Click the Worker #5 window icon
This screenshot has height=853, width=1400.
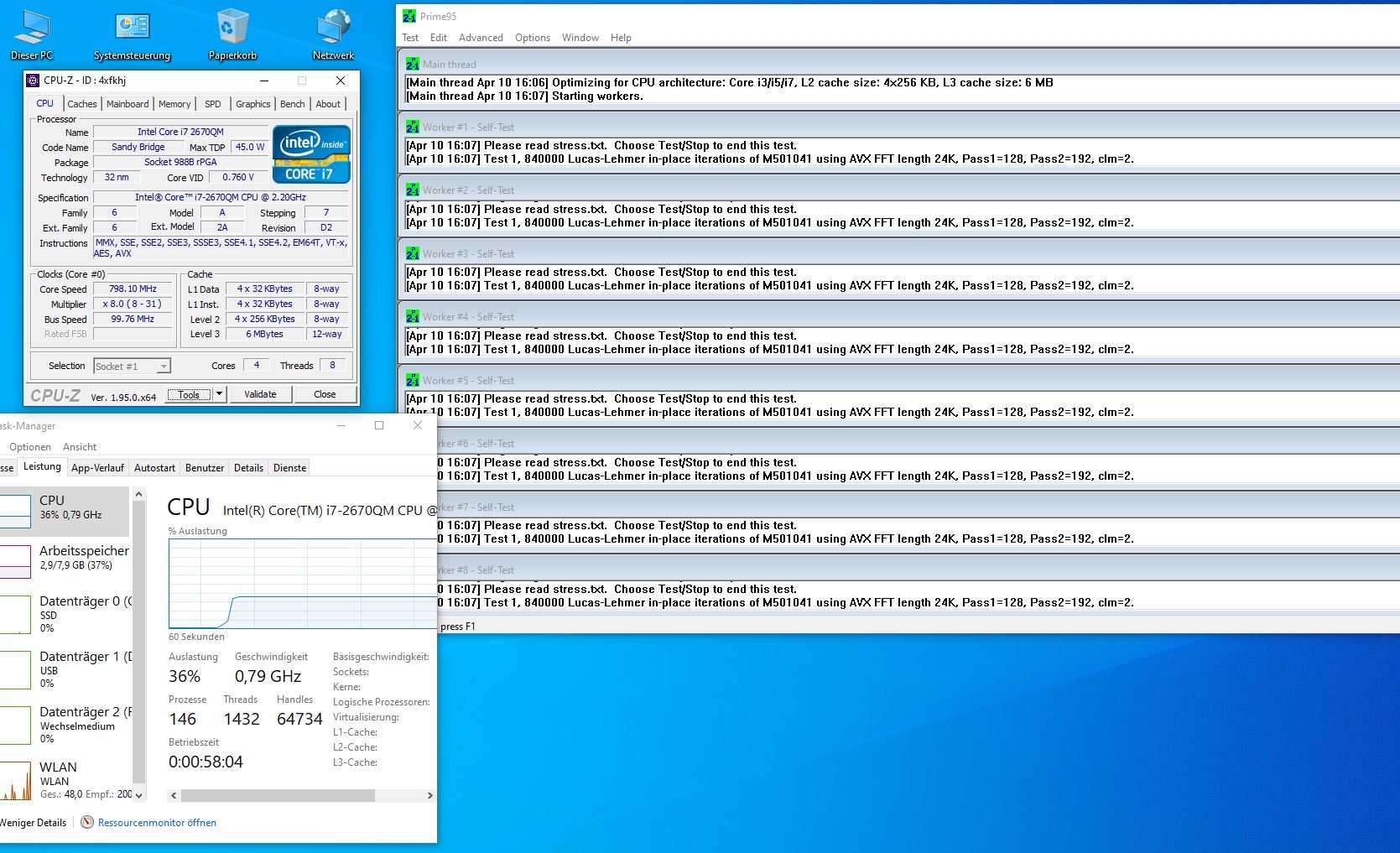pyautogui.click(x=413, y=380)
